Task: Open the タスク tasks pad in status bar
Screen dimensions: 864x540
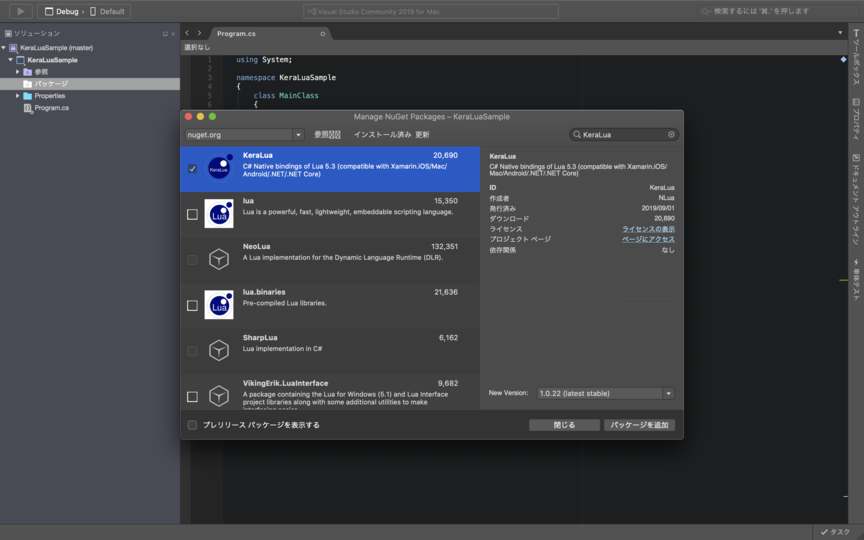Action: 835,532
